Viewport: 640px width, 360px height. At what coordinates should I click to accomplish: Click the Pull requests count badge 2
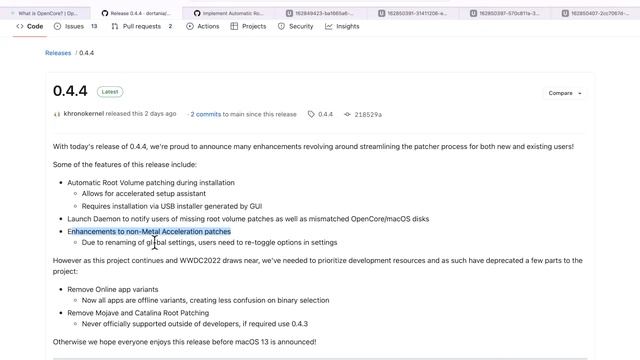[170, 26]
